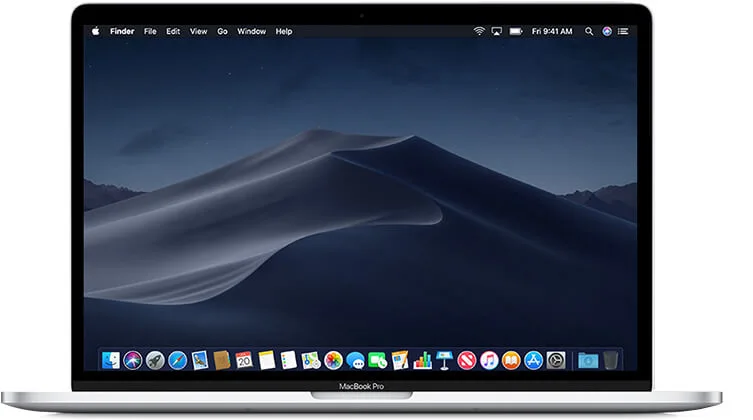Open Finder from the Dock
The width and height of the screenshot is (753, 420).
111,360
